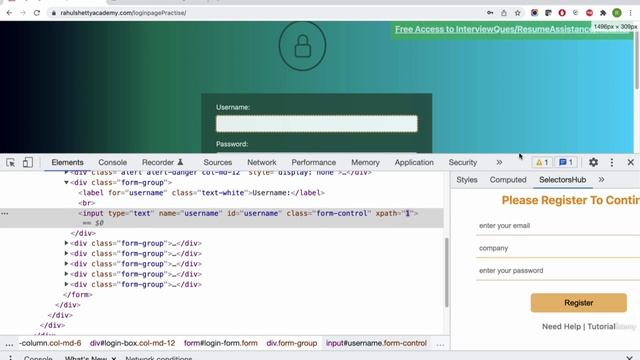
Task: Show hidden breadcrumbs at the right end
Action: pyautogui.click(x=440, y=344)
